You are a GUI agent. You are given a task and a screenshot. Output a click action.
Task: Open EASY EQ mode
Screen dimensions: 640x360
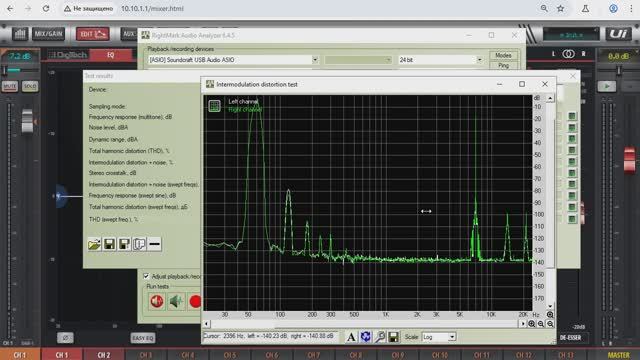point(143,338)
